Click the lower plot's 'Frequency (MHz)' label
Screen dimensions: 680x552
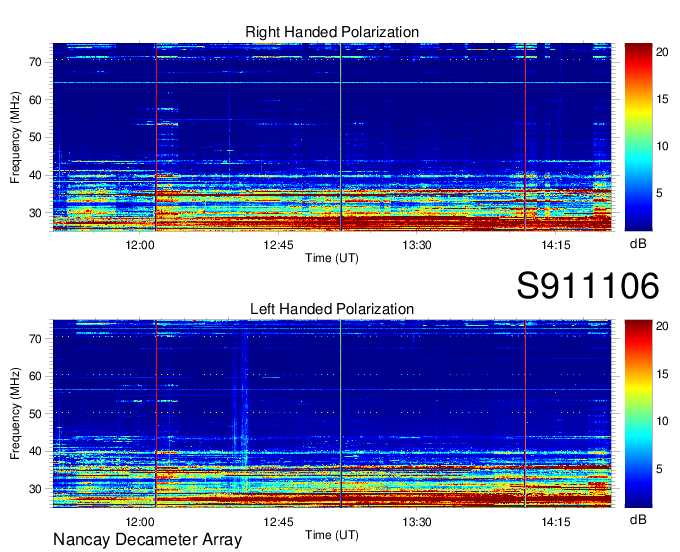[15, 414]
